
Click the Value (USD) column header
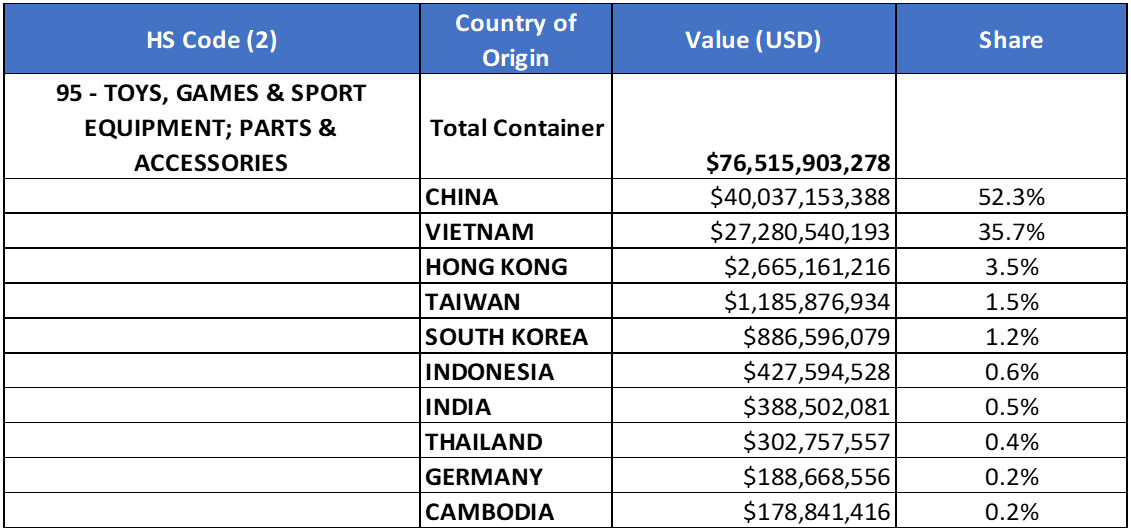pos(753,40)
